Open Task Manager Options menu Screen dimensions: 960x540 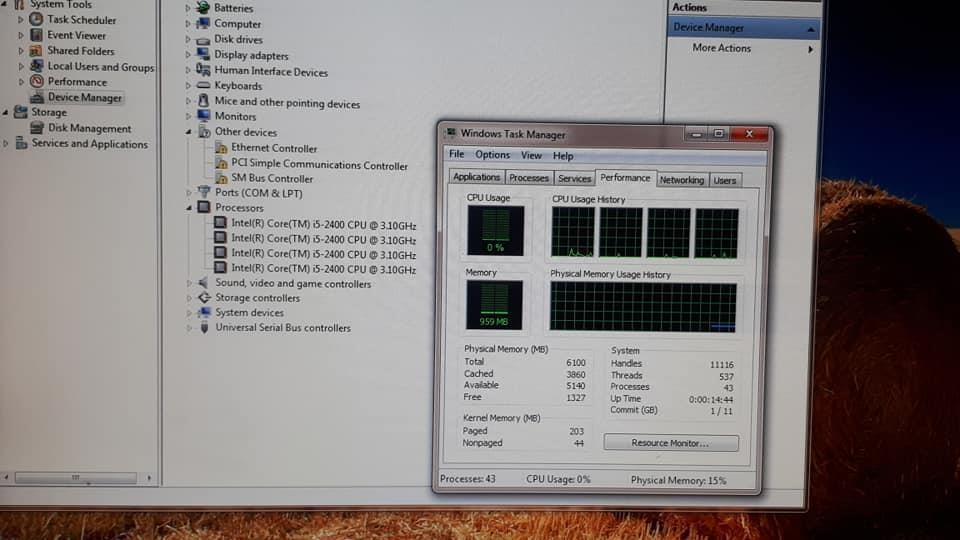coord(492,155)
